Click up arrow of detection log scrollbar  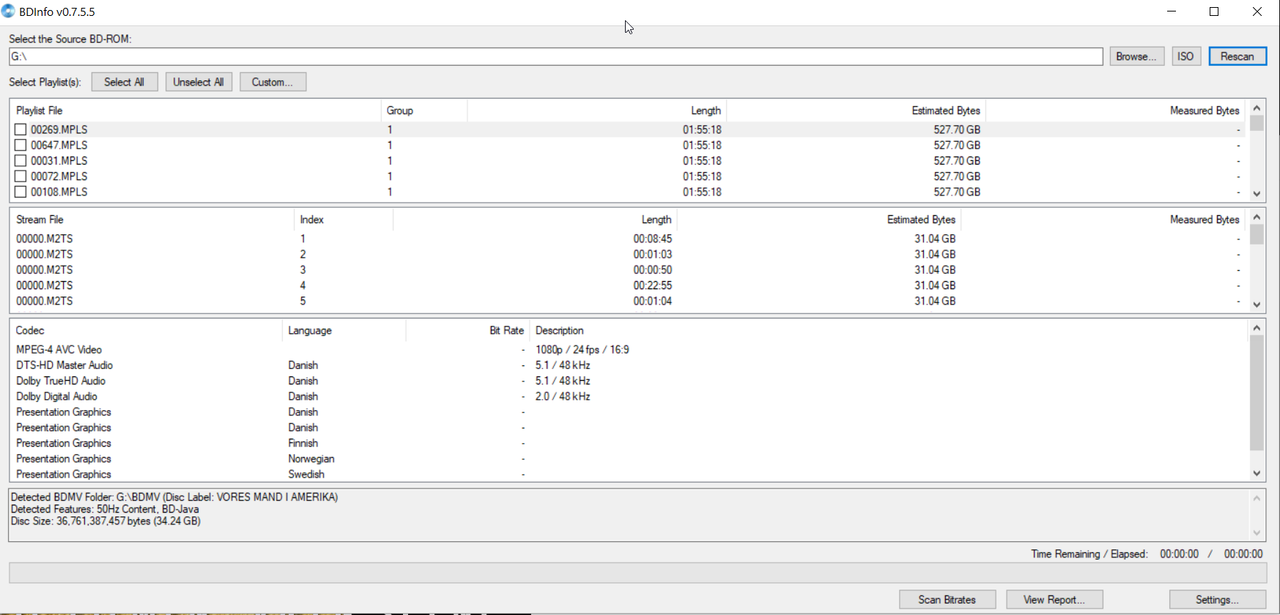click(x=1257, y=497)
